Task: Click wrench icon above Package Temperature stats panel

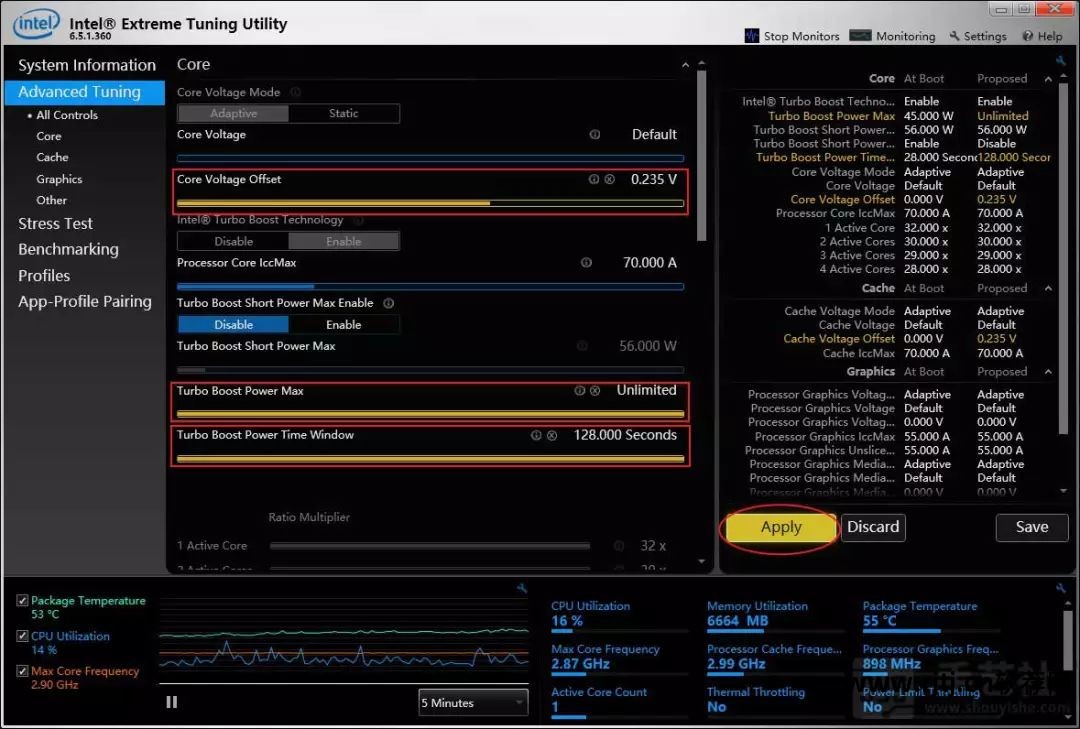Action: tap(1061, 588)
